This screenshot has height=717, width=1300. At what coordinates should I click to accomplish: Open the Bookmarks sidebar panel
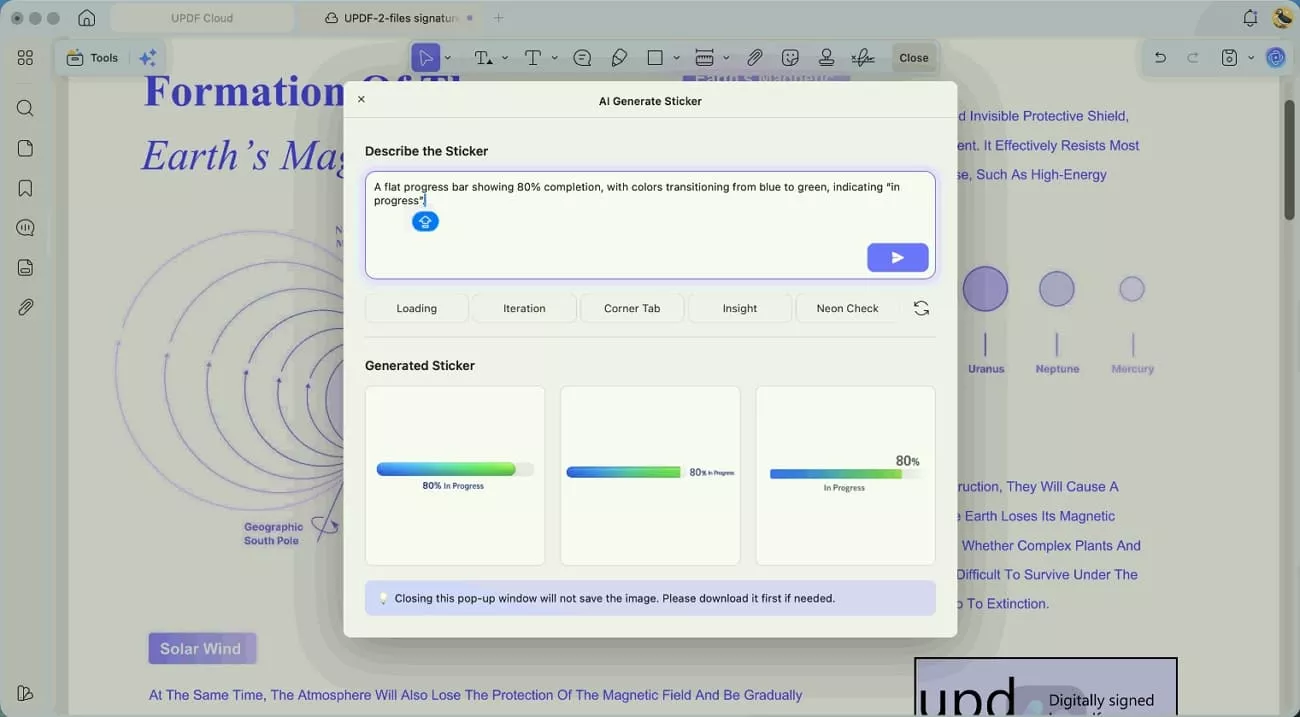click(25, 187)
